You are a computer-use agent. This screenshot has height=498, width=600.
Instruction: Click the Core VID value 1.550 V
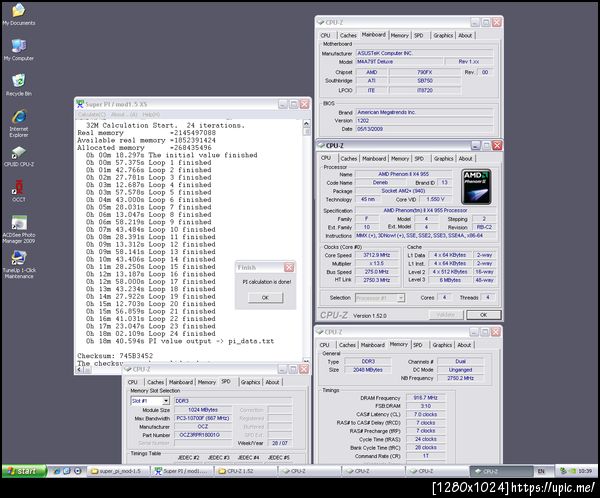[435, 199]
